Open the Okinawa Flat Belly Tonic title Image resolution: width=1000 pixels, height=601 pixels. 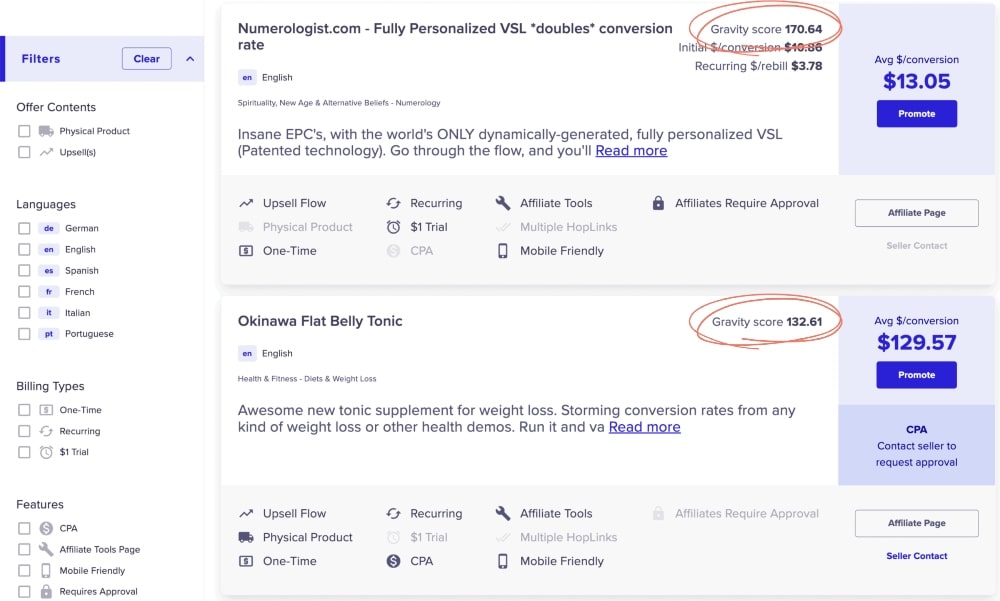click(320, 321)
